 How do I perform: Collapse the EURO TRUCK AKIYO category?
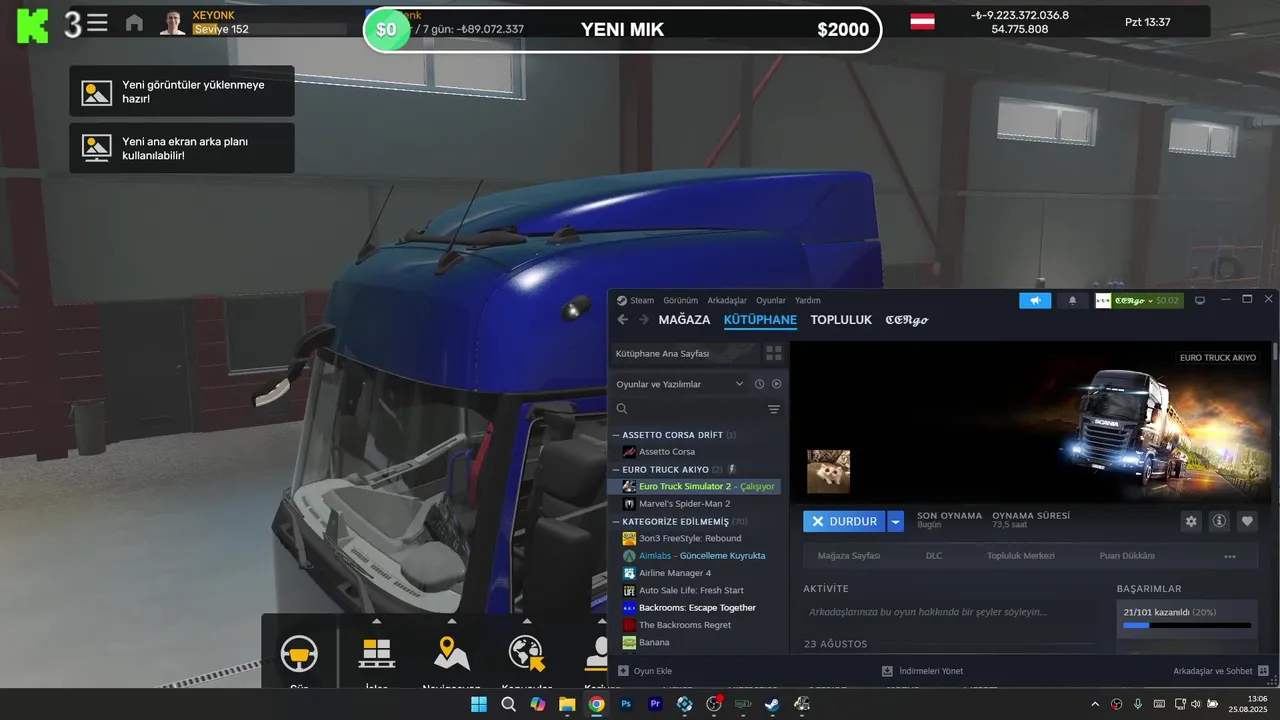click(616, 469)
